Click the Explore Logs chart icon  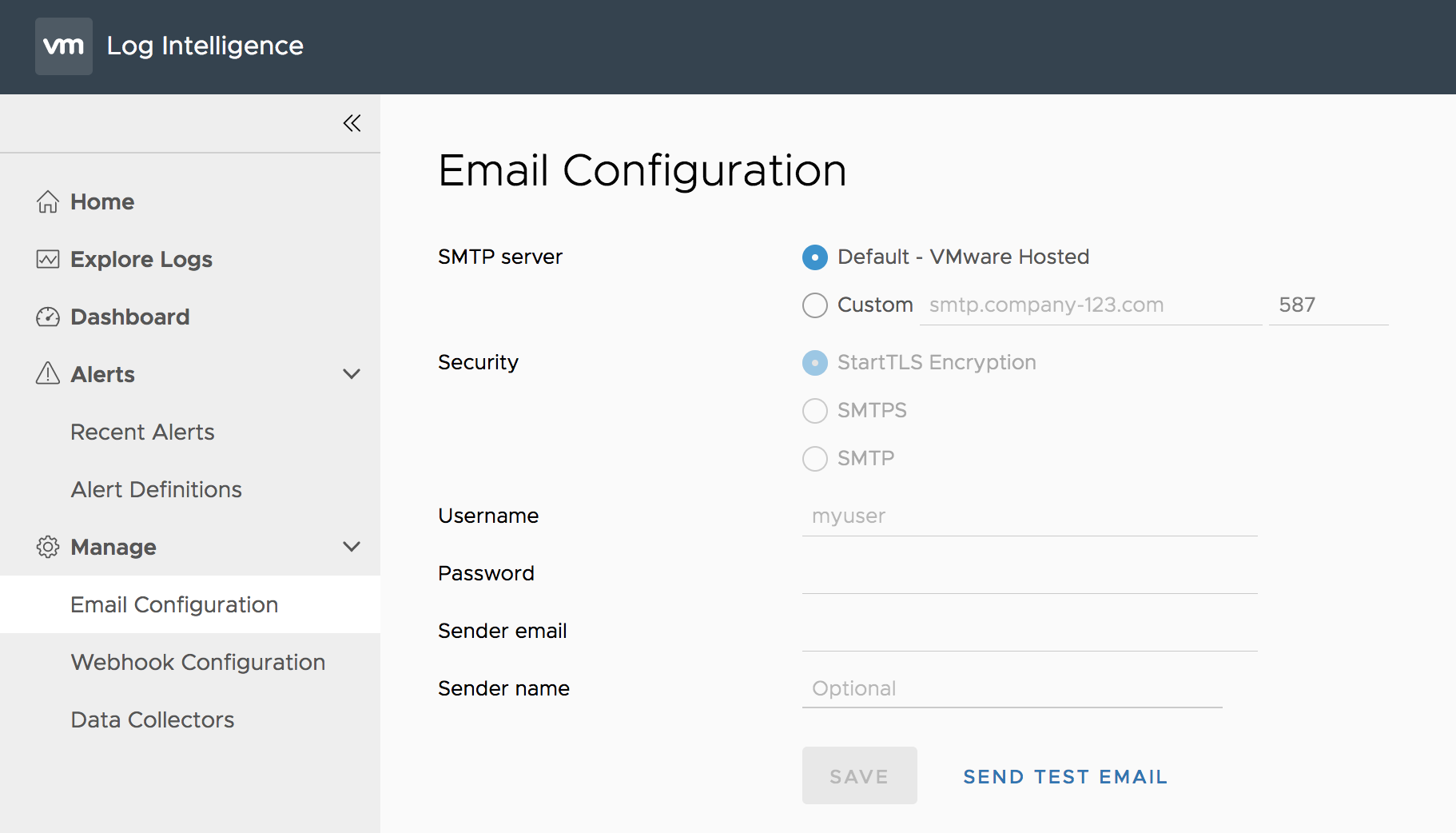tap(48, 259)
